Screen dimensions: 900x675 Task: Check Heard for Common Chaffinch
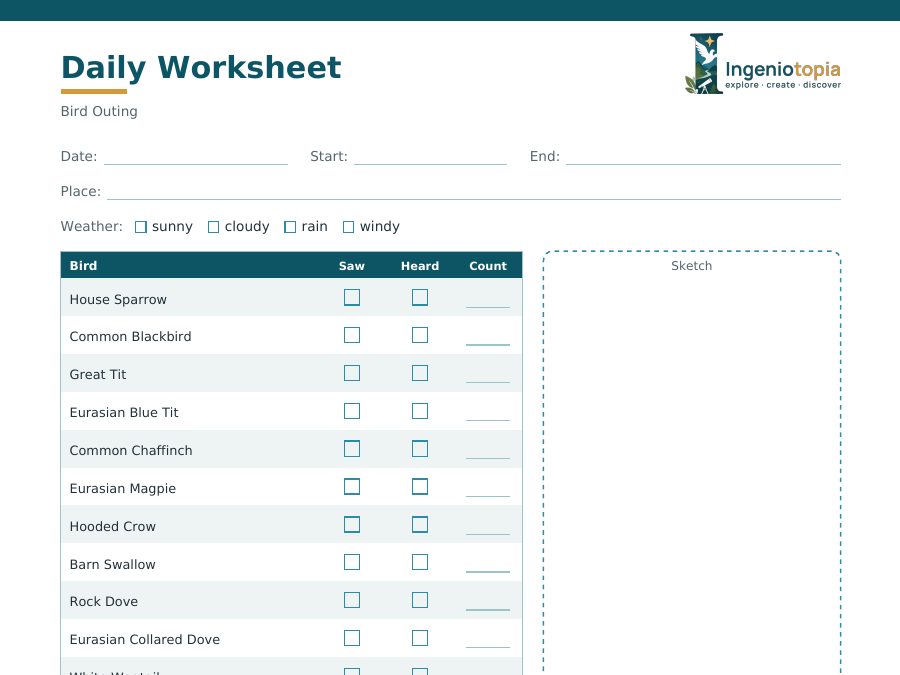click(420, 449)
